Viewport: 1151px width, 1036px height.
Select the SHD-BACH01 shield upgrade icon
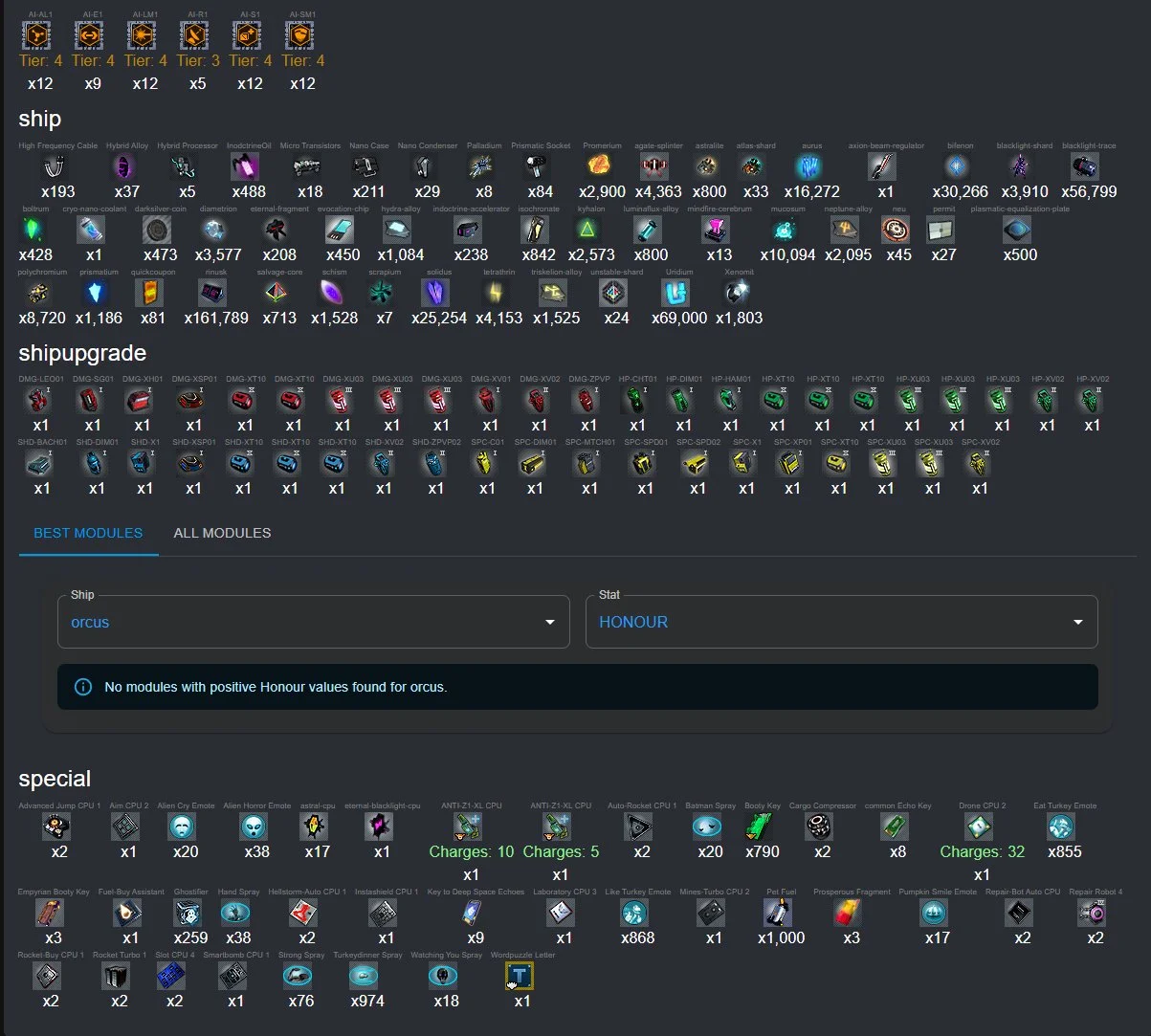[40, 463]
